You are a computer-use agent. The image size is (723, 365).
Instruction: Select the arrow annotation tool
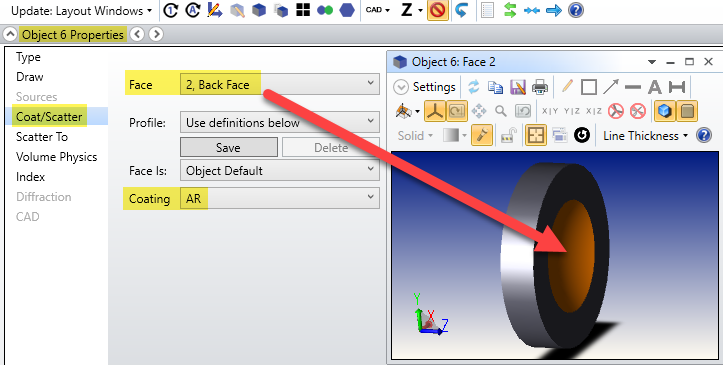pyautogui.click(x=611, y=87)
